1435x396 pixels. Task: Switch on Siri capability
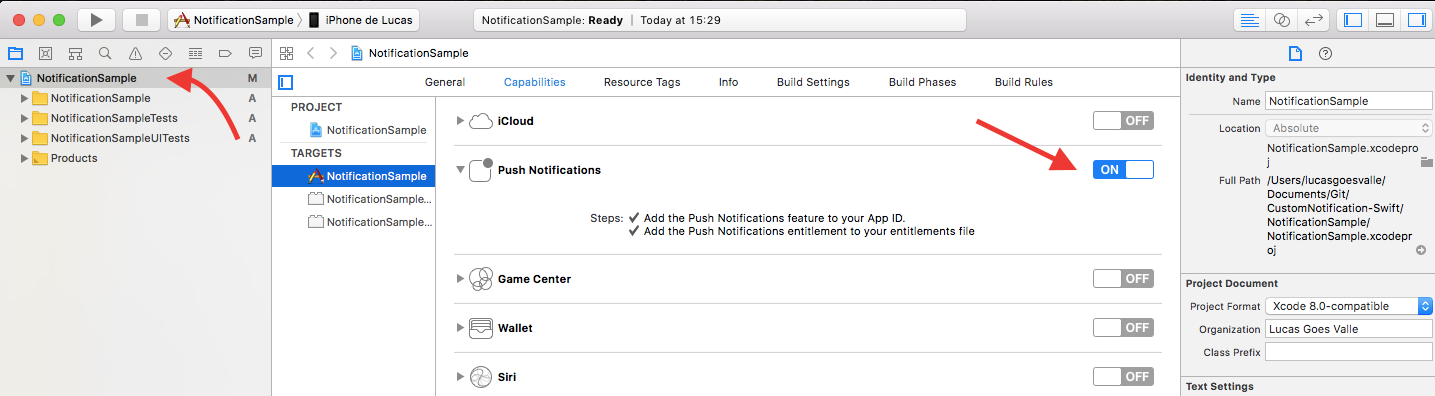pyautogui.click(x=1123, y=377)
